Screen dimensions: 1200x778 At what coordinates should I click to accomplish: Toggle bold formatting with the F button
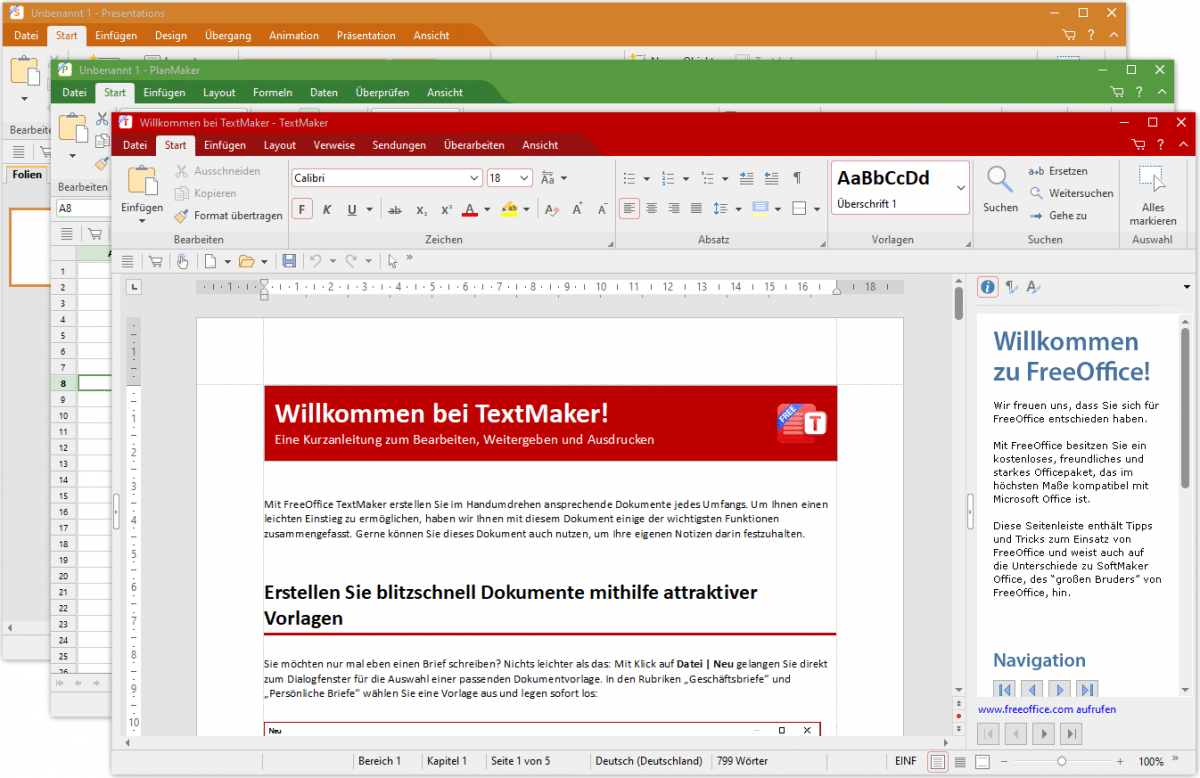303,210
